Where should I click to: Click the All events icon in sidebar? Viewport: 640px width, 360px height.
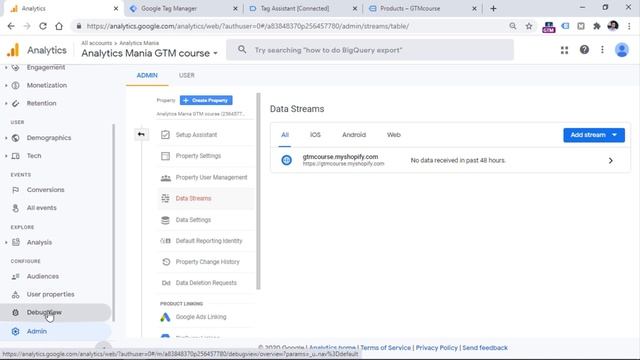tap(16, 208)
